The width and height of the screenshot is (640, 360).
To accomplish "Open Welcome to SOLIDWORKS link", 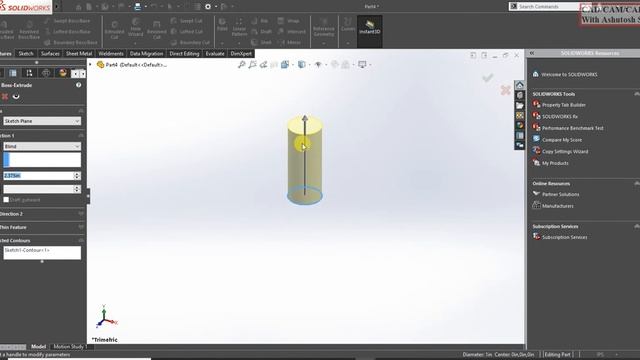I will click(569, 74).
